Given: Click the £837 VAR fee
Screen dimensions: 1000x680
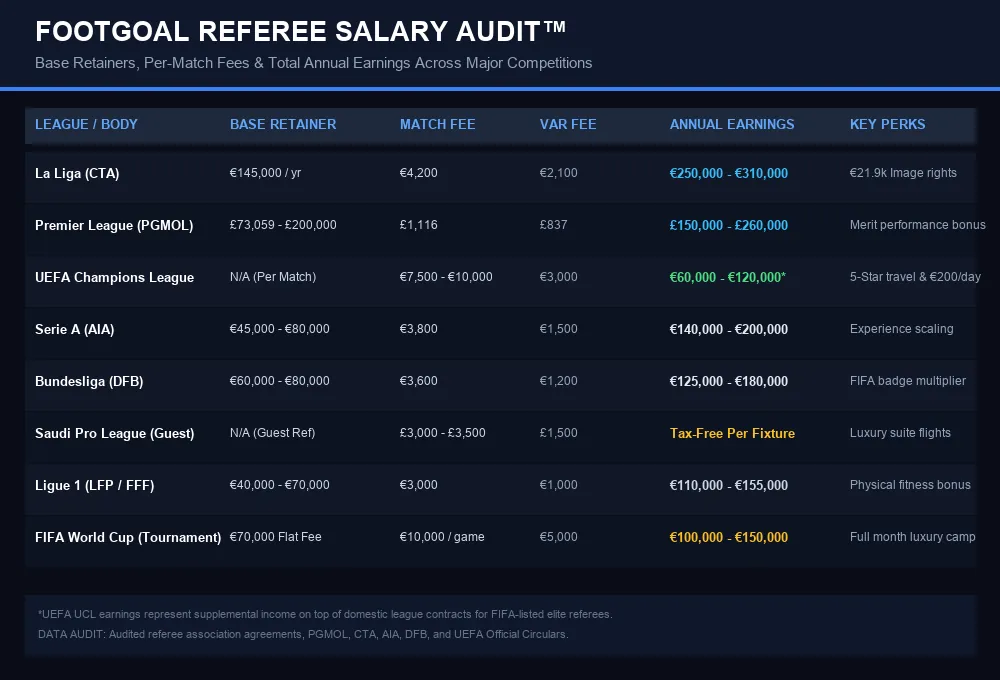Looking at the screenshot, I should pos(554,225).
